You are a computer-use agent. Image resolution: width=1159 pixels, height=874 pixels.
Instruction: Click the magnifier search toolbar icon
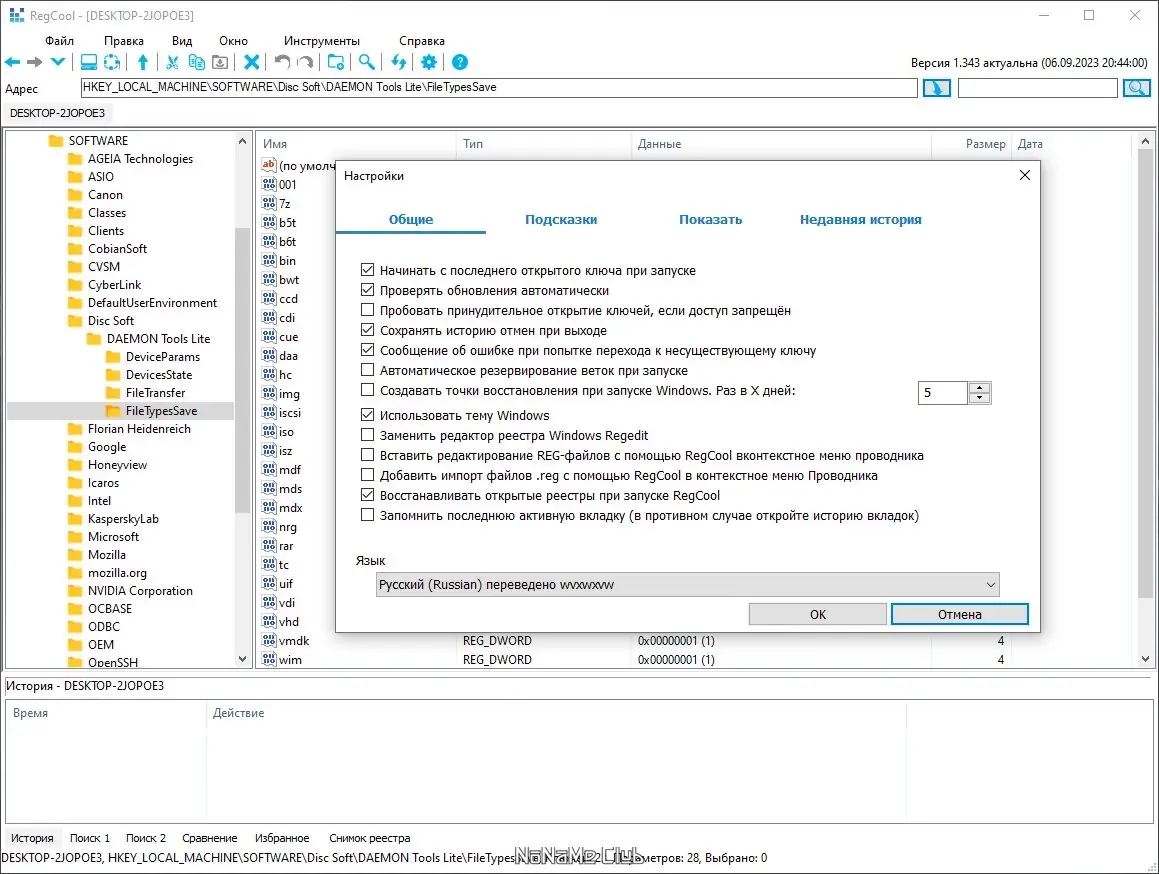[367, 63]
